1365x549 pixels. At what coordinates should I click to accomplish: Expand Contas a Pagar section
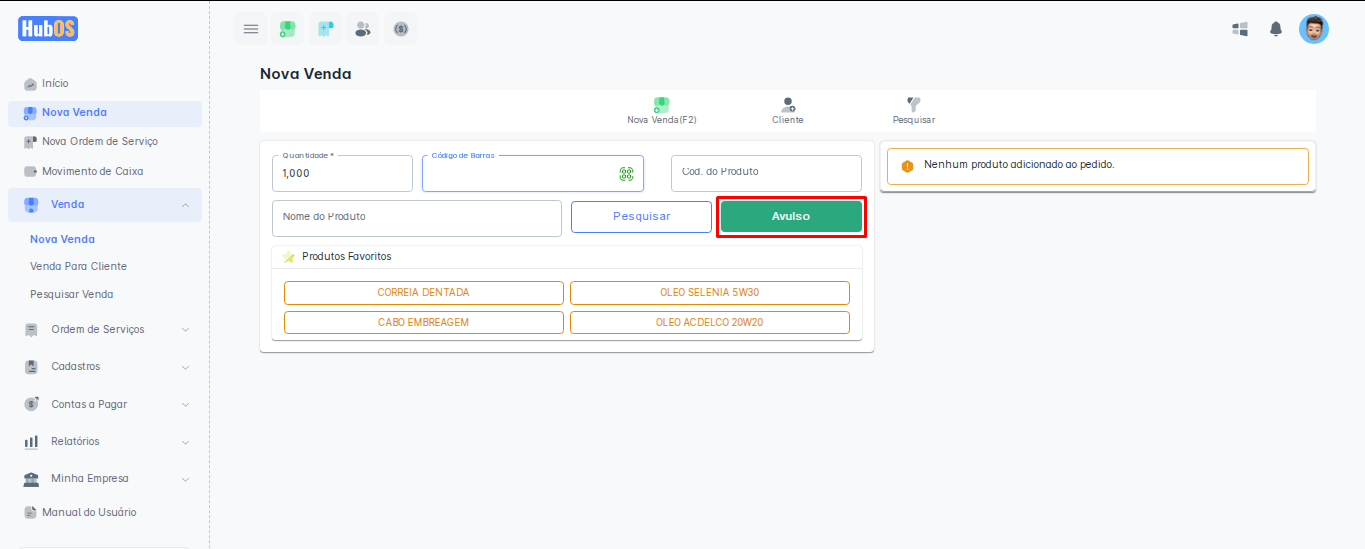(185, 405)
